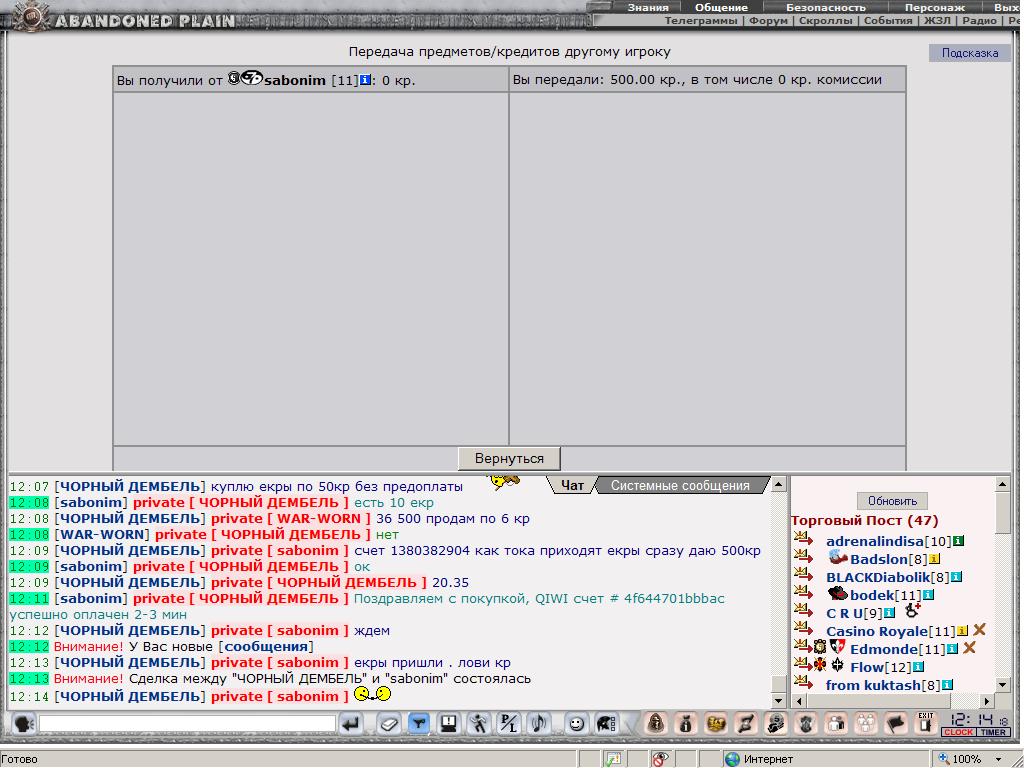The image size is (1024, 768).
Task: Click the player list scroll-right arrow
Action: click(x=987, y=701)
